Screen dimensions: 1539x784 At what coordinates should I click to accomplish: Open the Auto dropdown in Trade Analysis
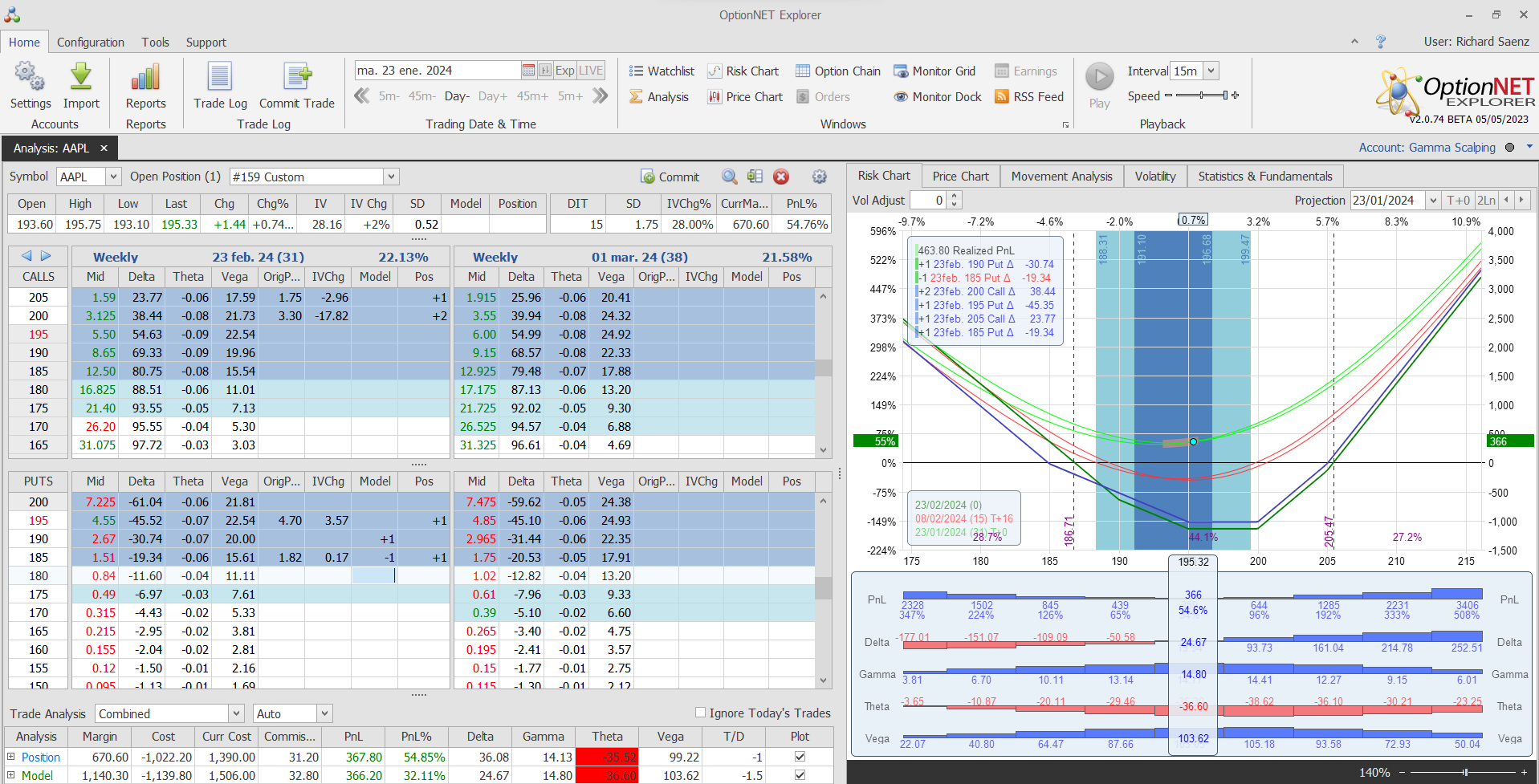(324, 713)
